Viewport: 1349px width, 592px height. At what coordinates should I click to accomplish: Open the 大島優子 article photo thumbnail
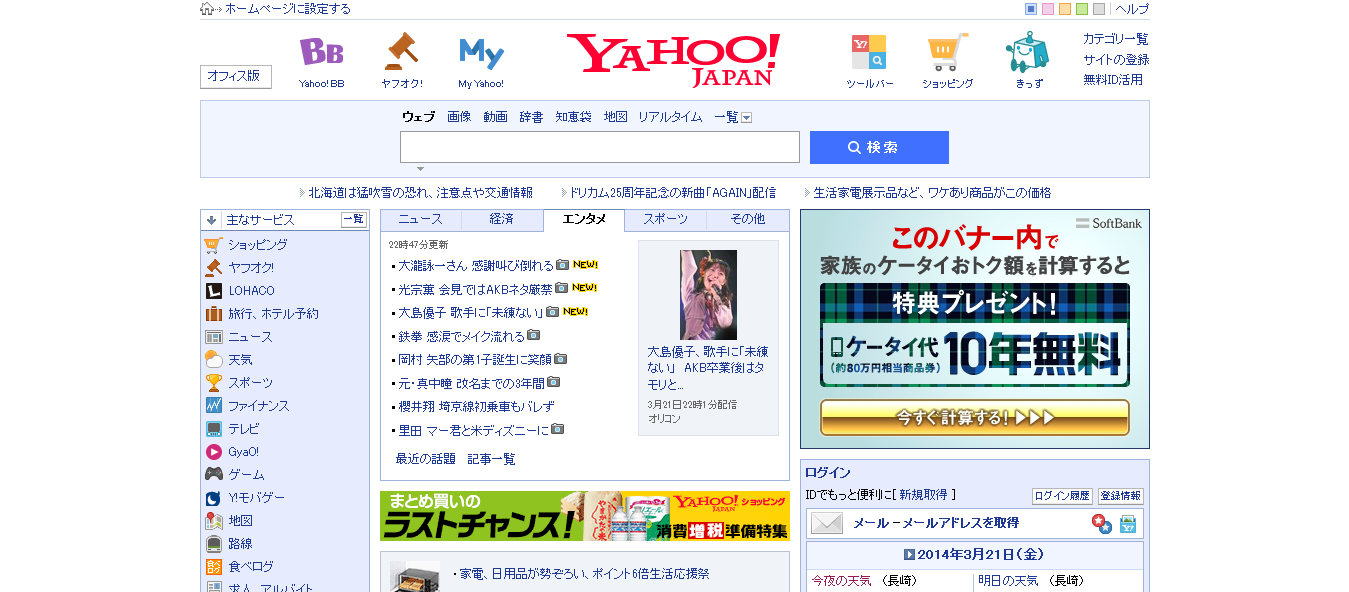[x=708, y=295]
